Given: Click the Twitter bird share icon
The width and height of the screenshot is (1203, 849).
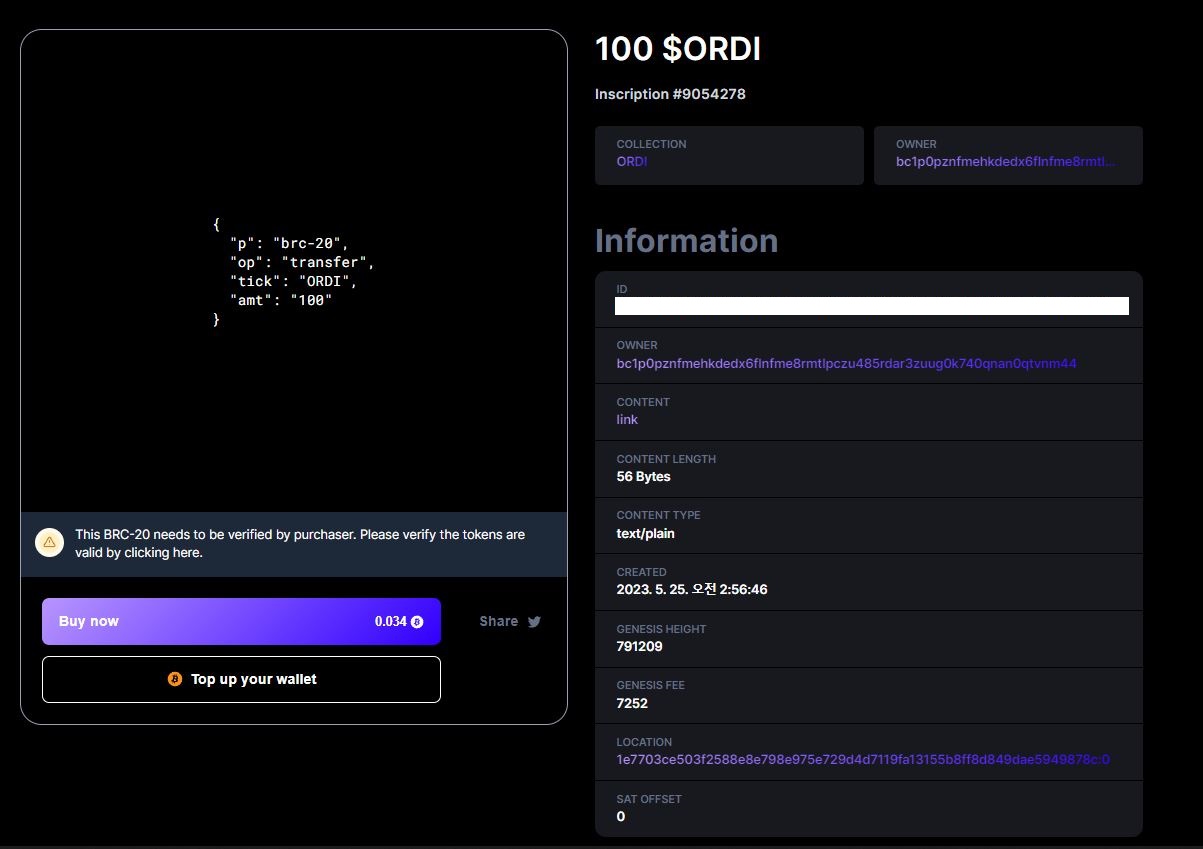Looking at the screenshot, I should tap(534, 621).
